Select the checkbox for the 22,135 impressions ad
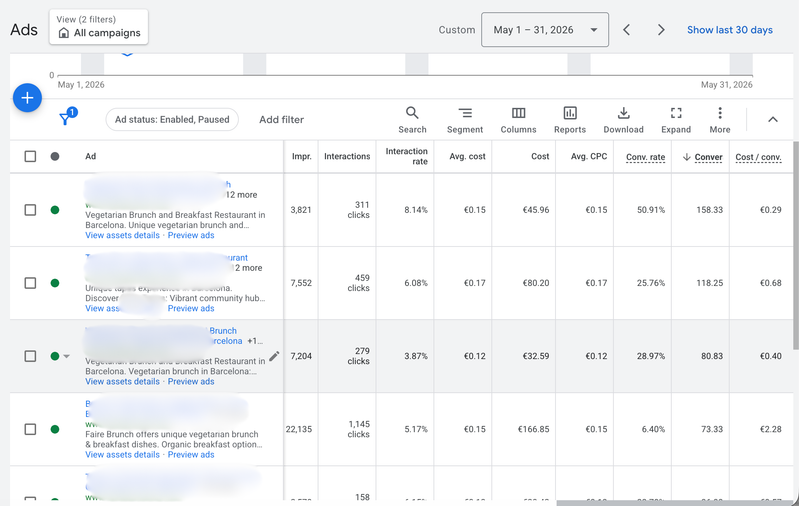The image size is (799, 506). point(31,429)
